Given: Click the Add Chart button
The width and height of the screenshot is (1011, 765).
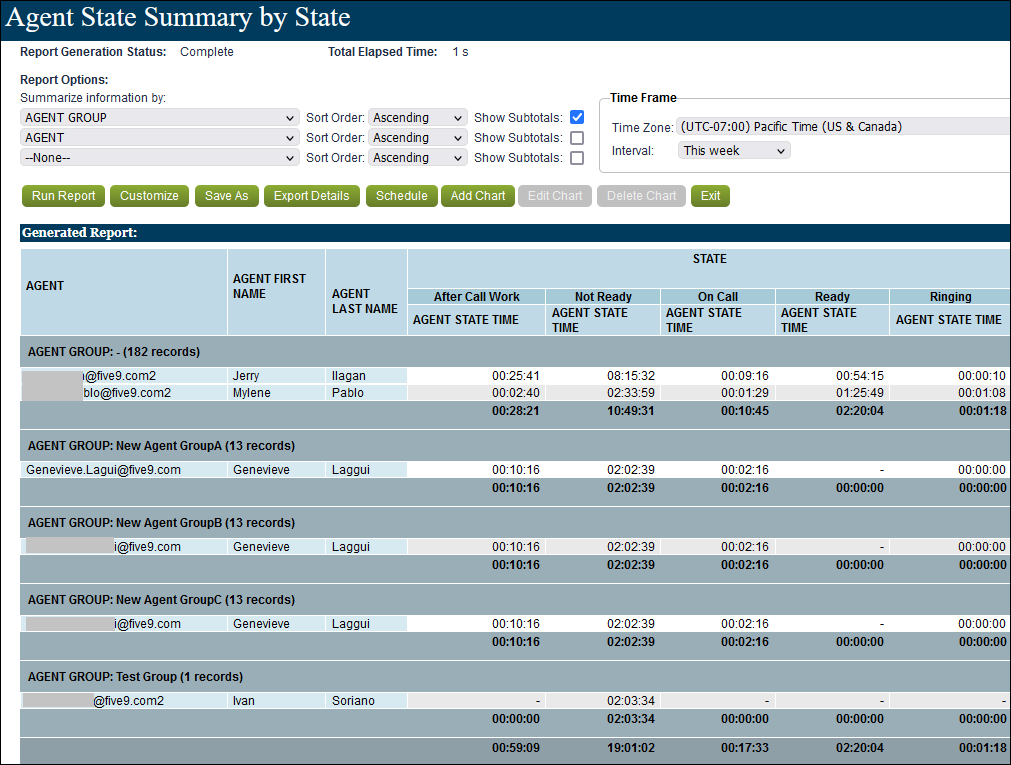Looking at the screenshot, I should tap(478, 196).
